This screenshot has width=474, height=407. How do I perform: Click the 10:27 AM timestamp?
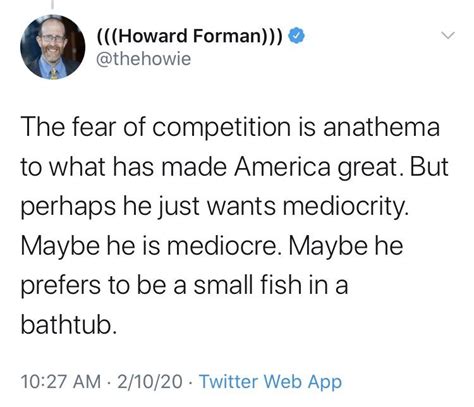(x=60, y=381)
